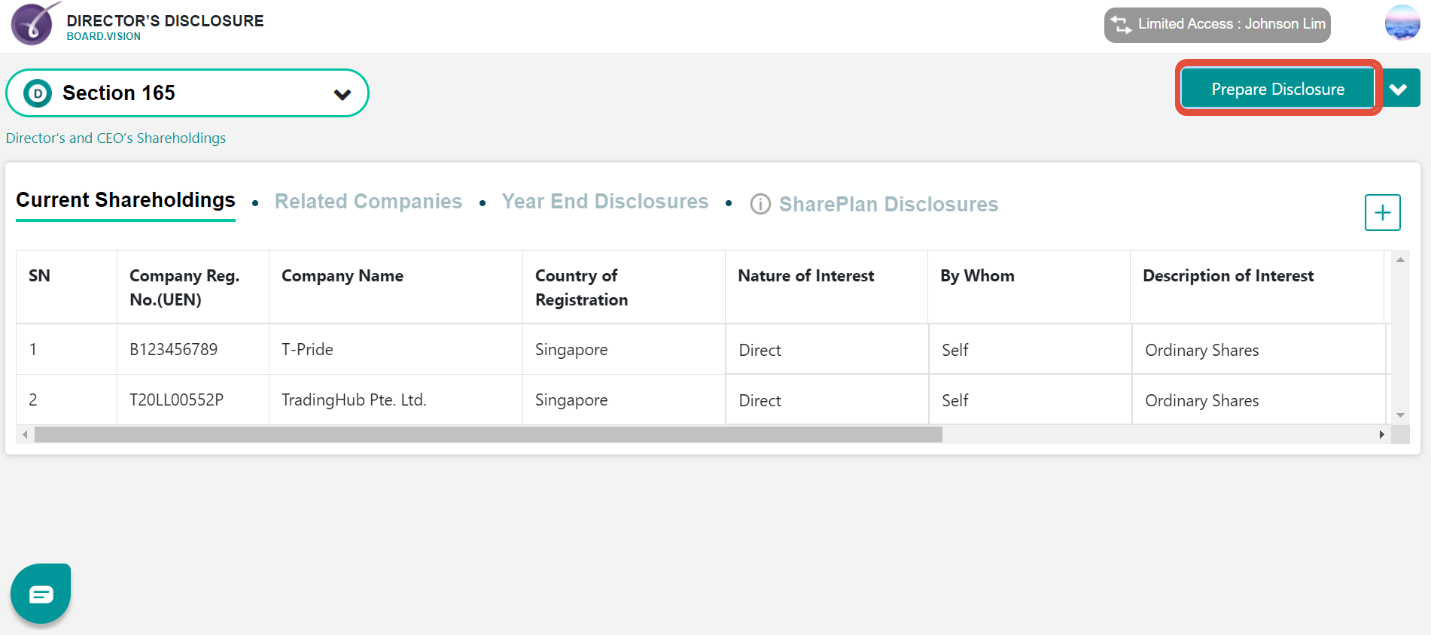Click the plus icon to add a shareholding
Screen dimensions: 1431x635
click(1383, 212)
